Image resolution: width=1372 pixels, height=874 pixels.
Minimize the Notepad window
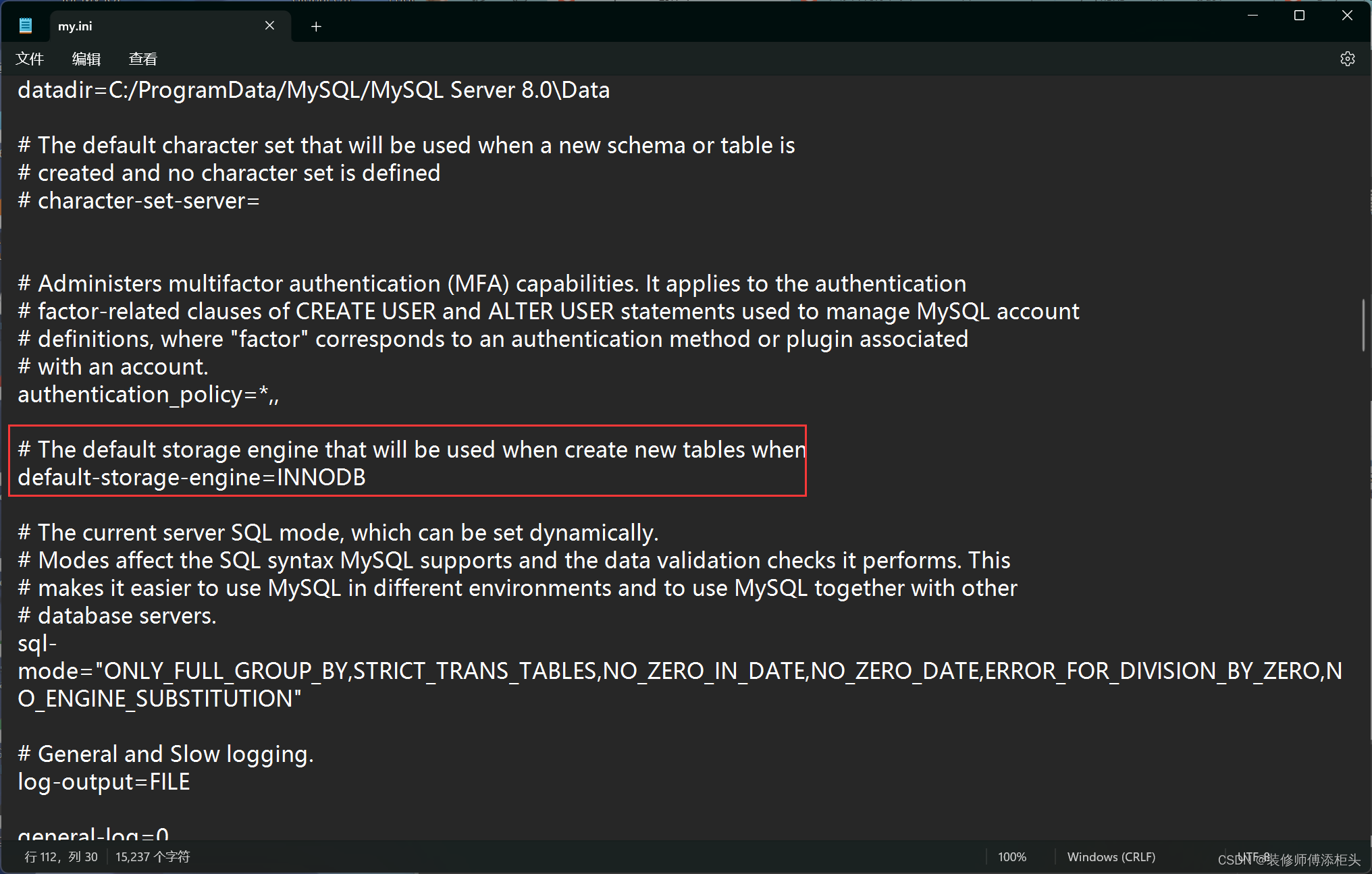[x=1252, y=16]
